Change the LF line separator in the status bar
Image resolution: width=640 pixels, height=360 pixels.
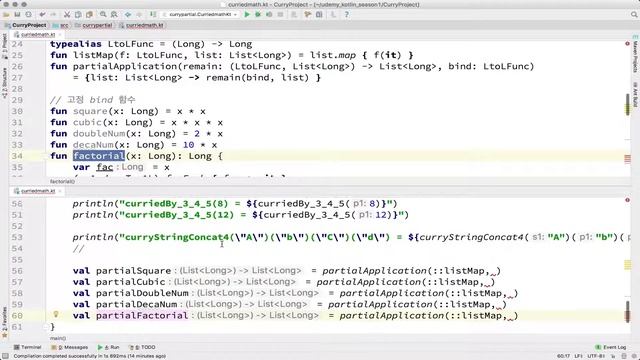coord(579,356)
